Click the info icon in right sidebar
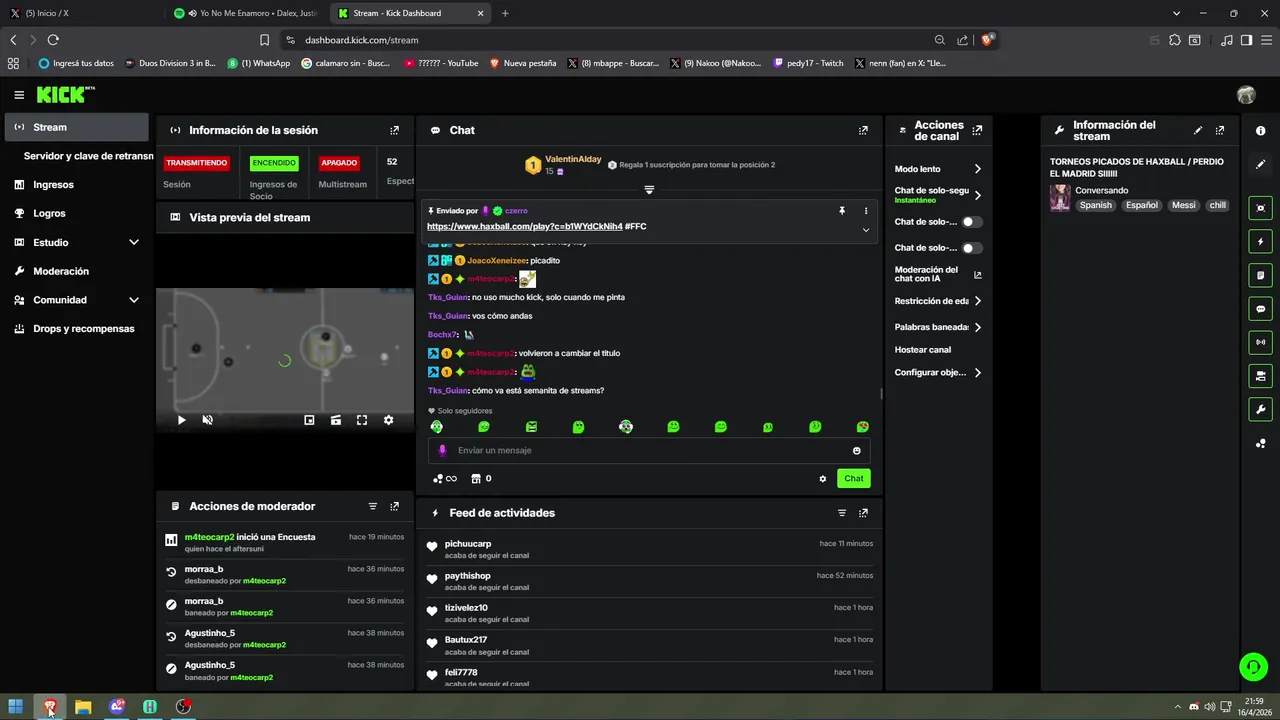Screen dimensions: 1280x720 pyautogui.click(x=1261, y=131)
